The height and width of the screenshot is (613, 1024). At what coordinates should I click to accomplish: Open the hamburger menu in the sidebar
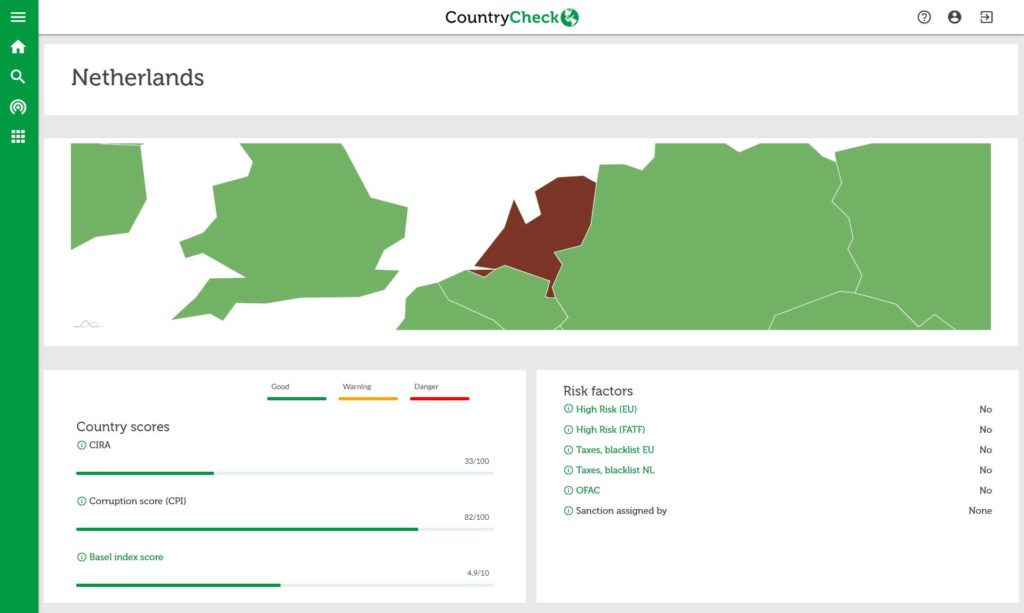[x=18, y=17]
